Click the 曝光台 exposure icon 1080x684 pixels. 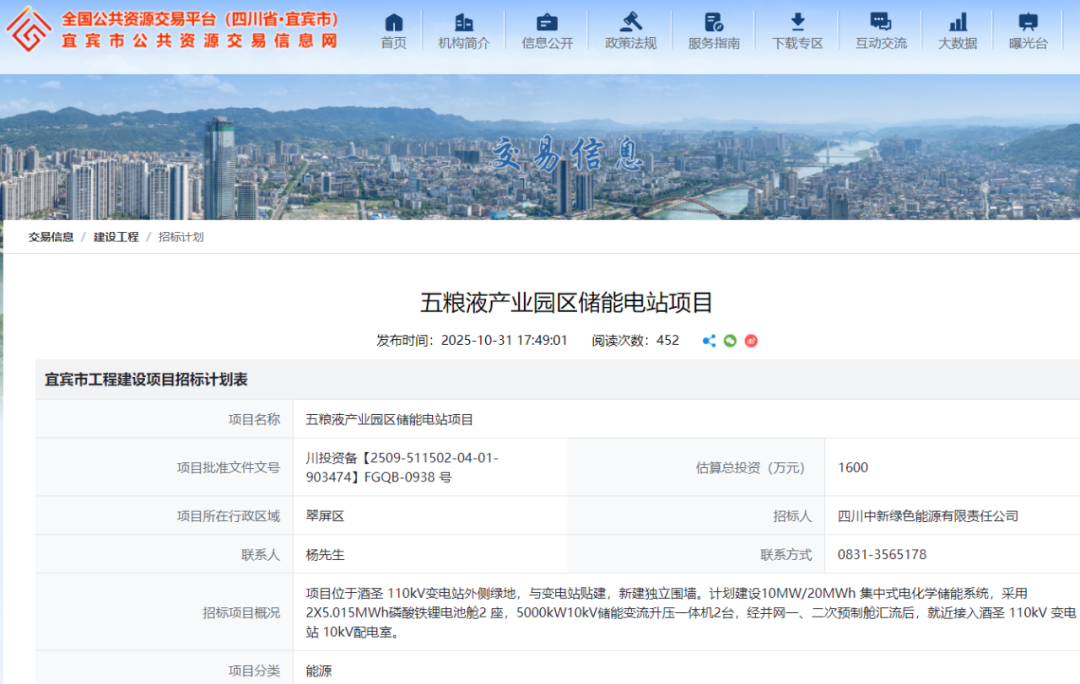point(1027,22)
